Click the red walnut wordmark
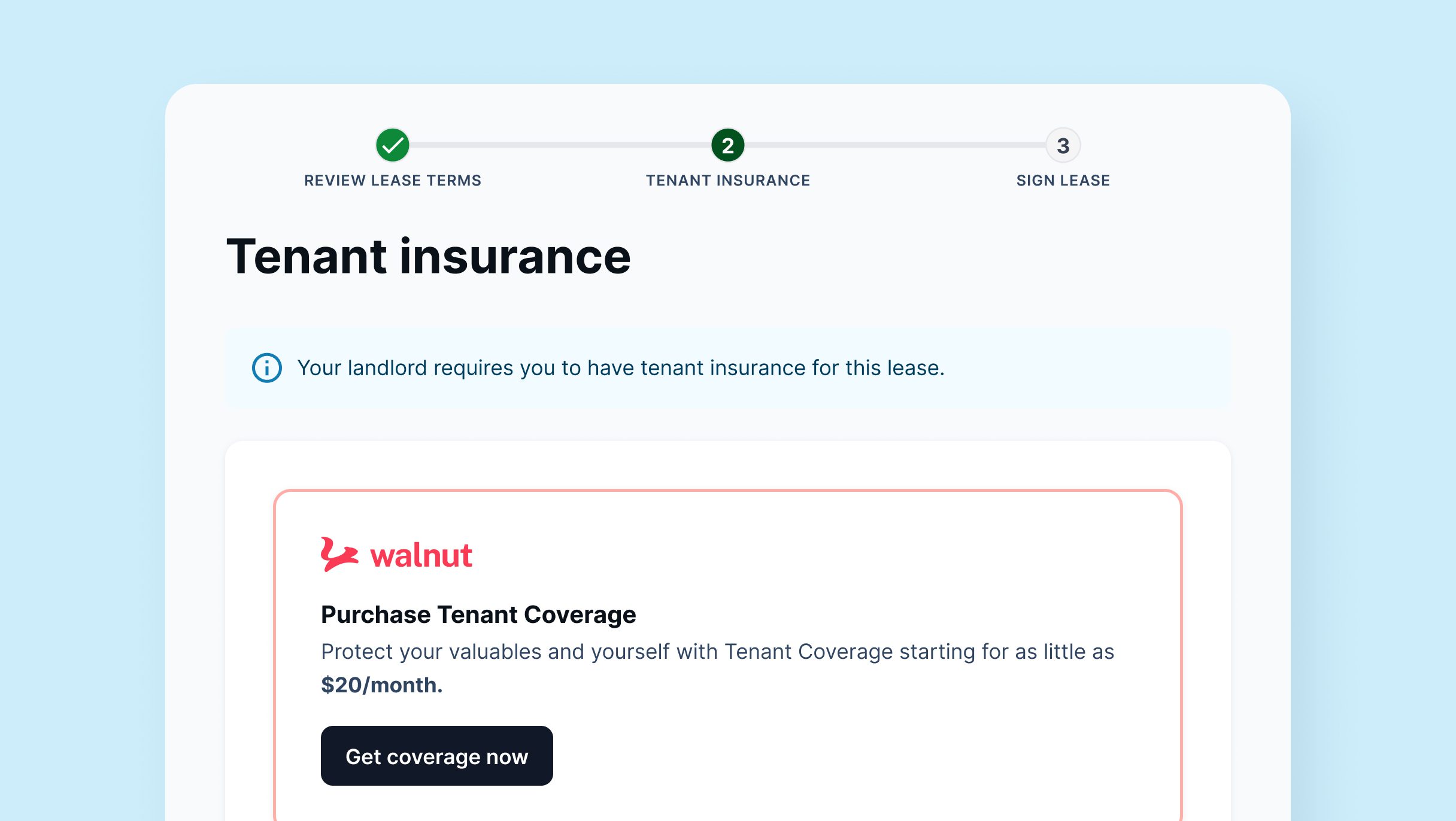The image size is (1456, 821). pyautogui.click(x=421, y=555)
